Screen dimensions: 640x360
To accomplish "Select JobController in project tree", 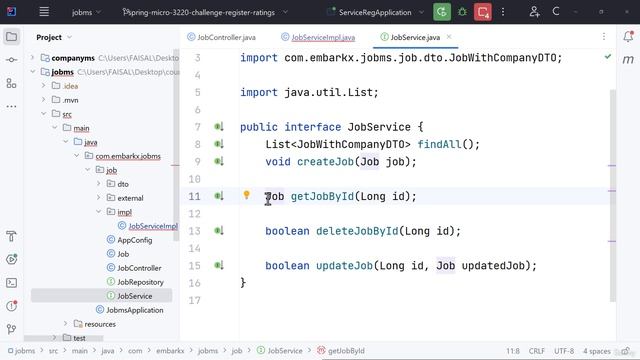I will pyautogui.click(x=134, y=268).
